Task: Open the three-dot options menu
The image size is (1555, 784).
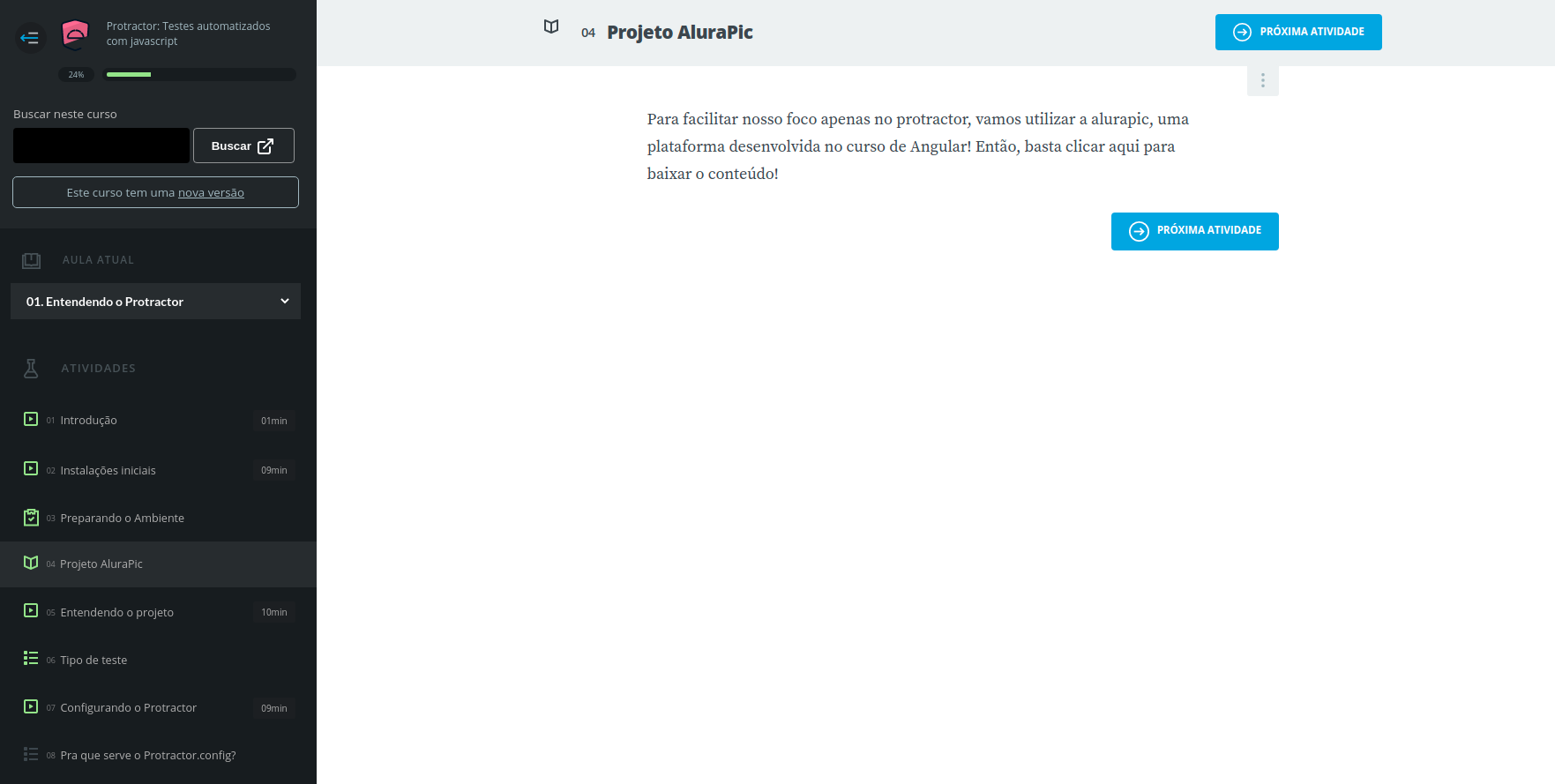Action: tap(1263, 80)
